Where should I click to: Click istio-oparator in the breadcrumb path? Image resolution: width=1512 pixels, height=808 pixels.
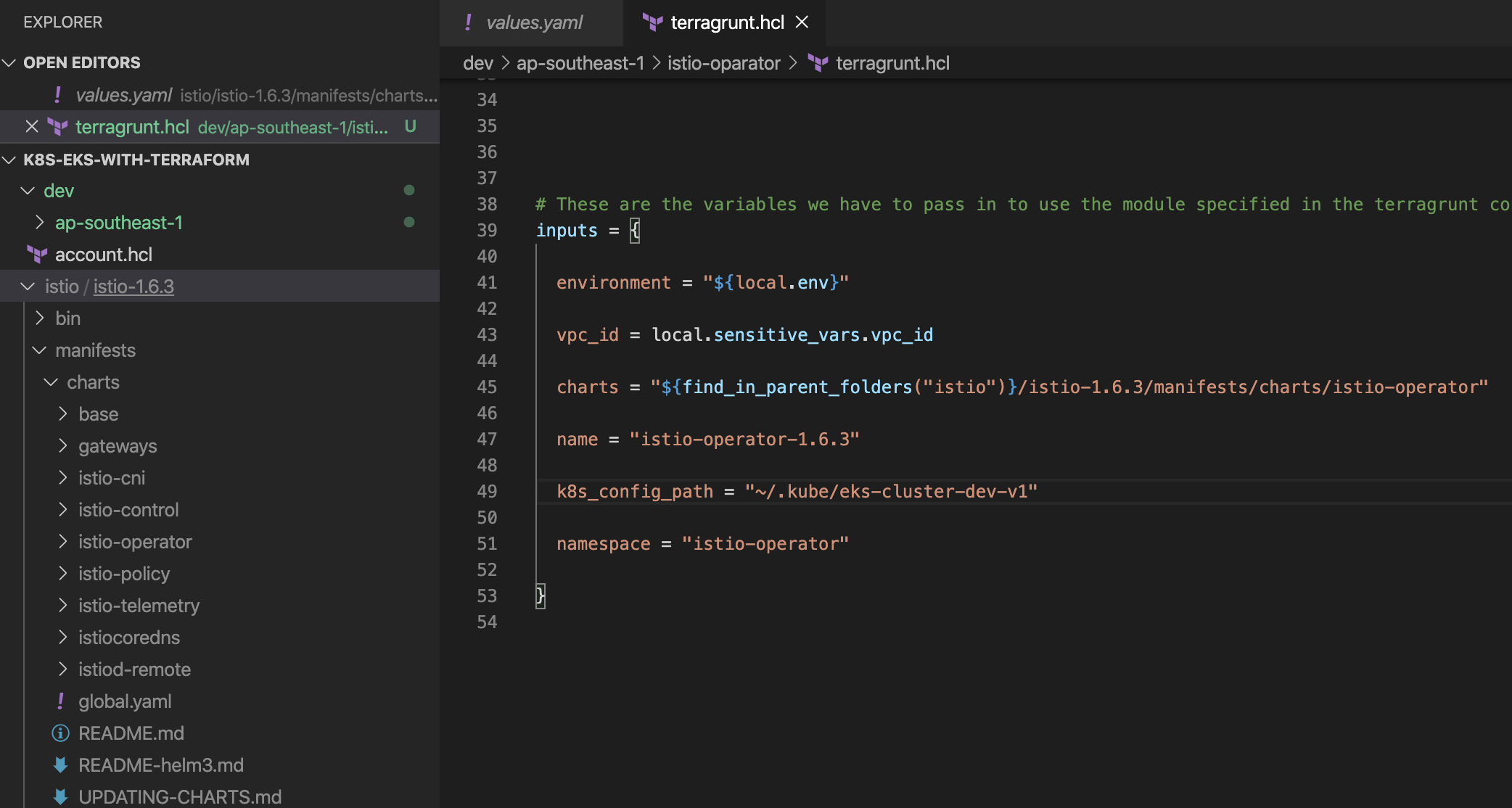pos(723,64)
